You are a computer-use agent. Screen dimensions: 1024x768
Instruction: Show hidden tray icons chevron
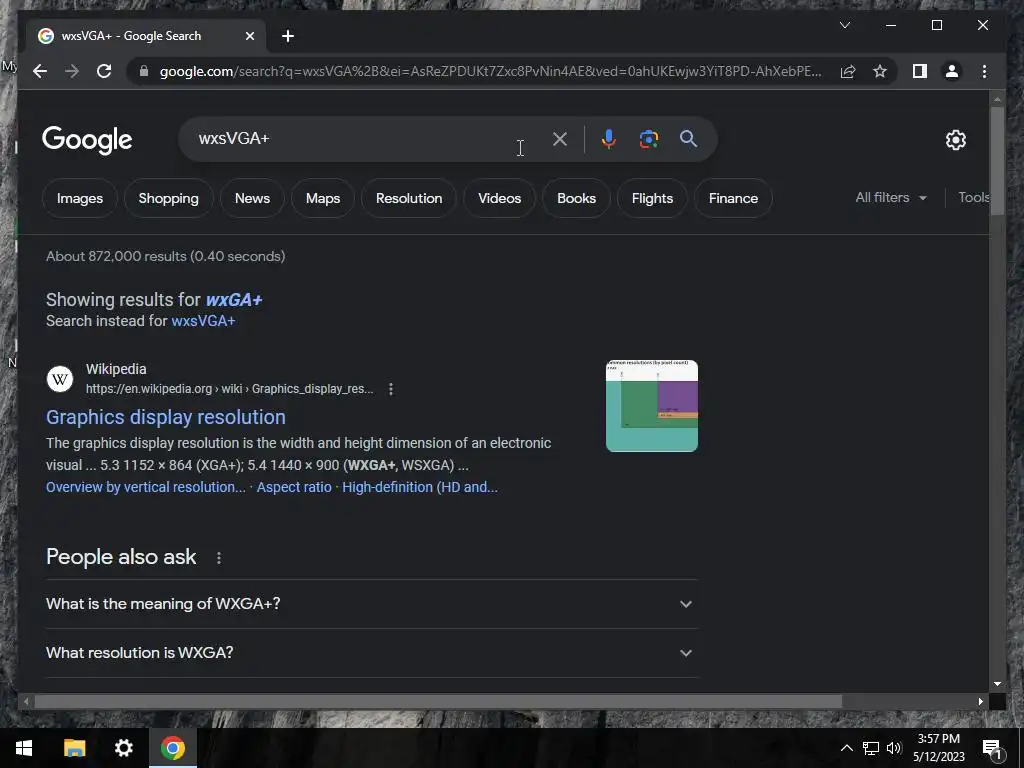846,748
